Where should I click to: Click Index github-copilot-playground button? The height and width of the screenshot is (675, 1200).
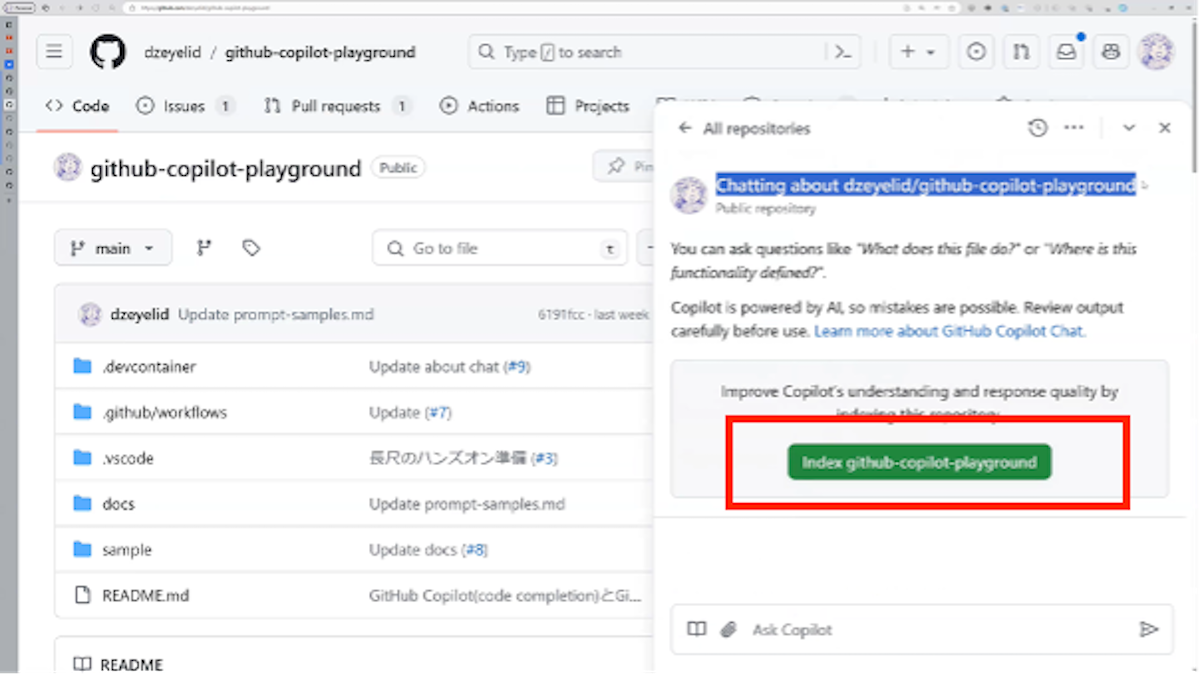click(919, 463)
